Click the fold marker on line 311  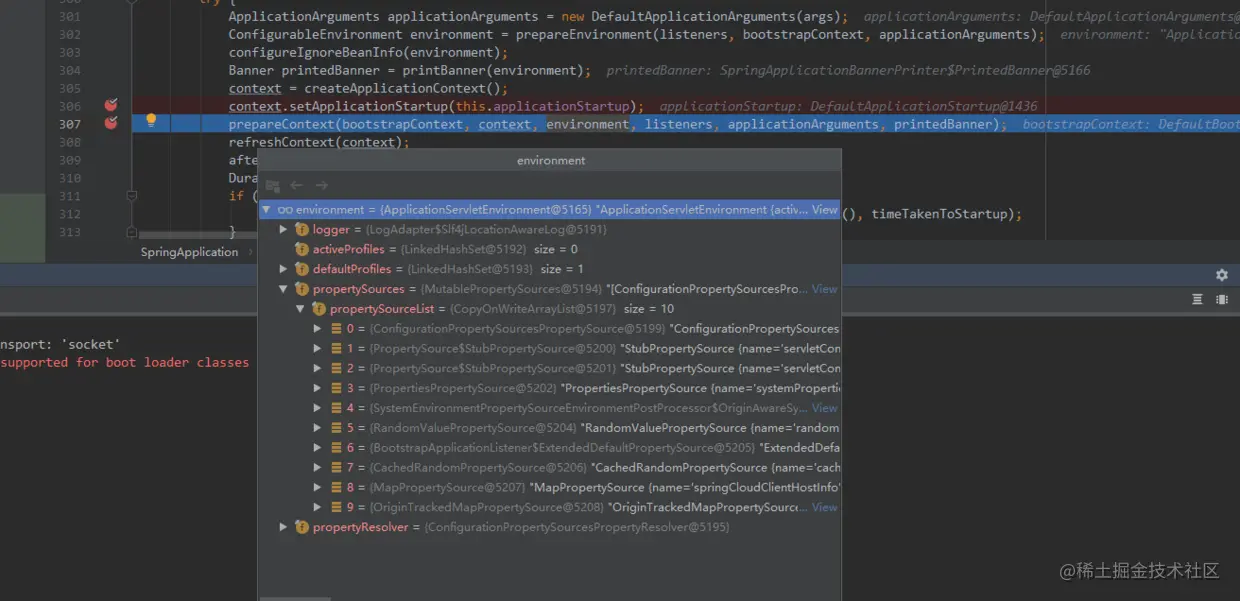(x=131, y=196)
